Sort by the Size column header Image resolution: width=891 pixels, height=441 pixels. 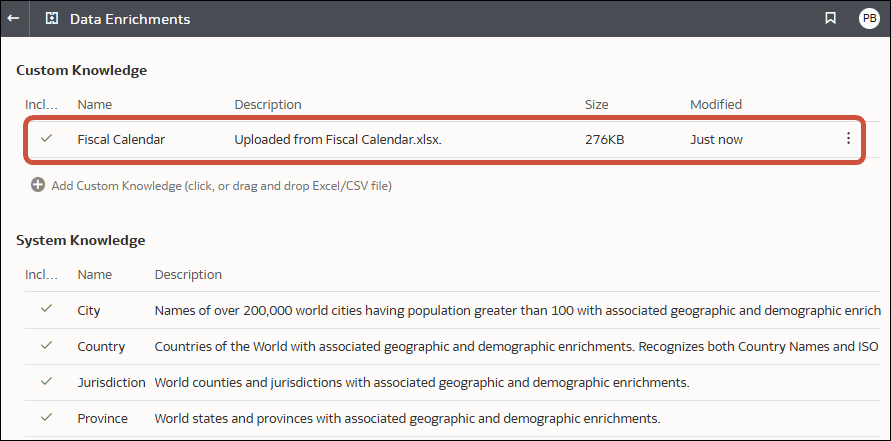pos(596,104)
